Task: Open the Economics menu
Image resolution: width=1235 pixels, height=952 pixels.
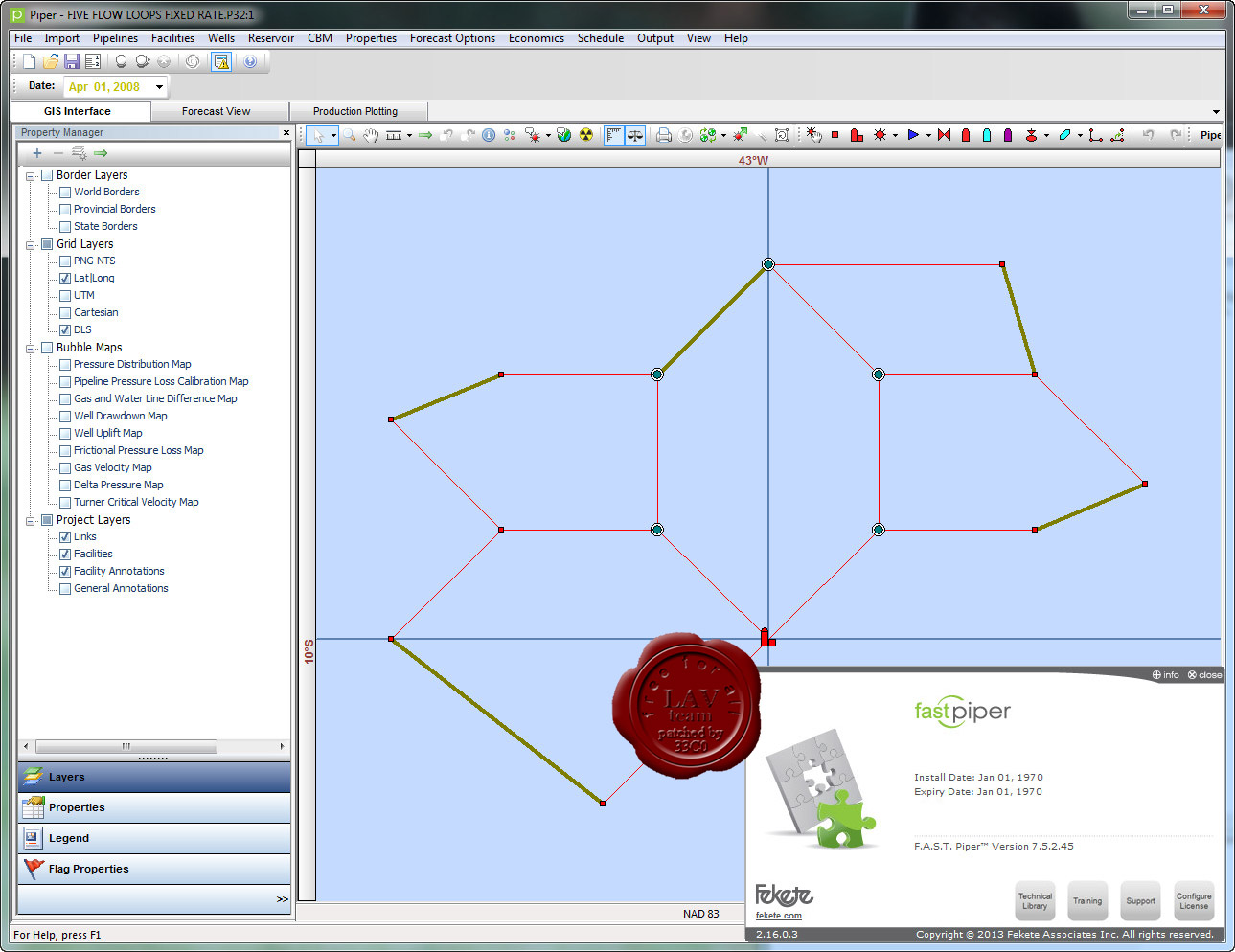Action: [x=537, y=38]
